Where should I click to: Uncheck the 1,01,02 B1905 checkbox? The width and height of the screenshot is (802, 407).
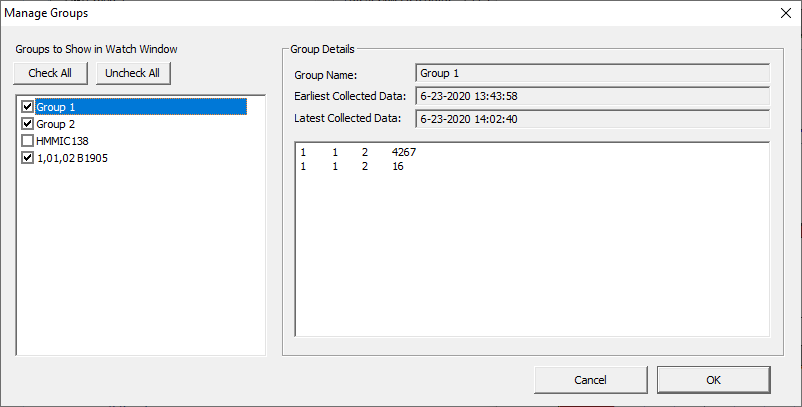(27, 158)
